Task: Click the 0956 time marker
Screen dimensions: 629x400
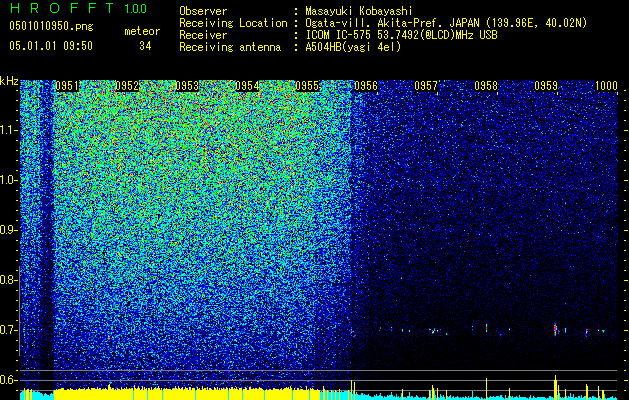Action: [366, 86]
